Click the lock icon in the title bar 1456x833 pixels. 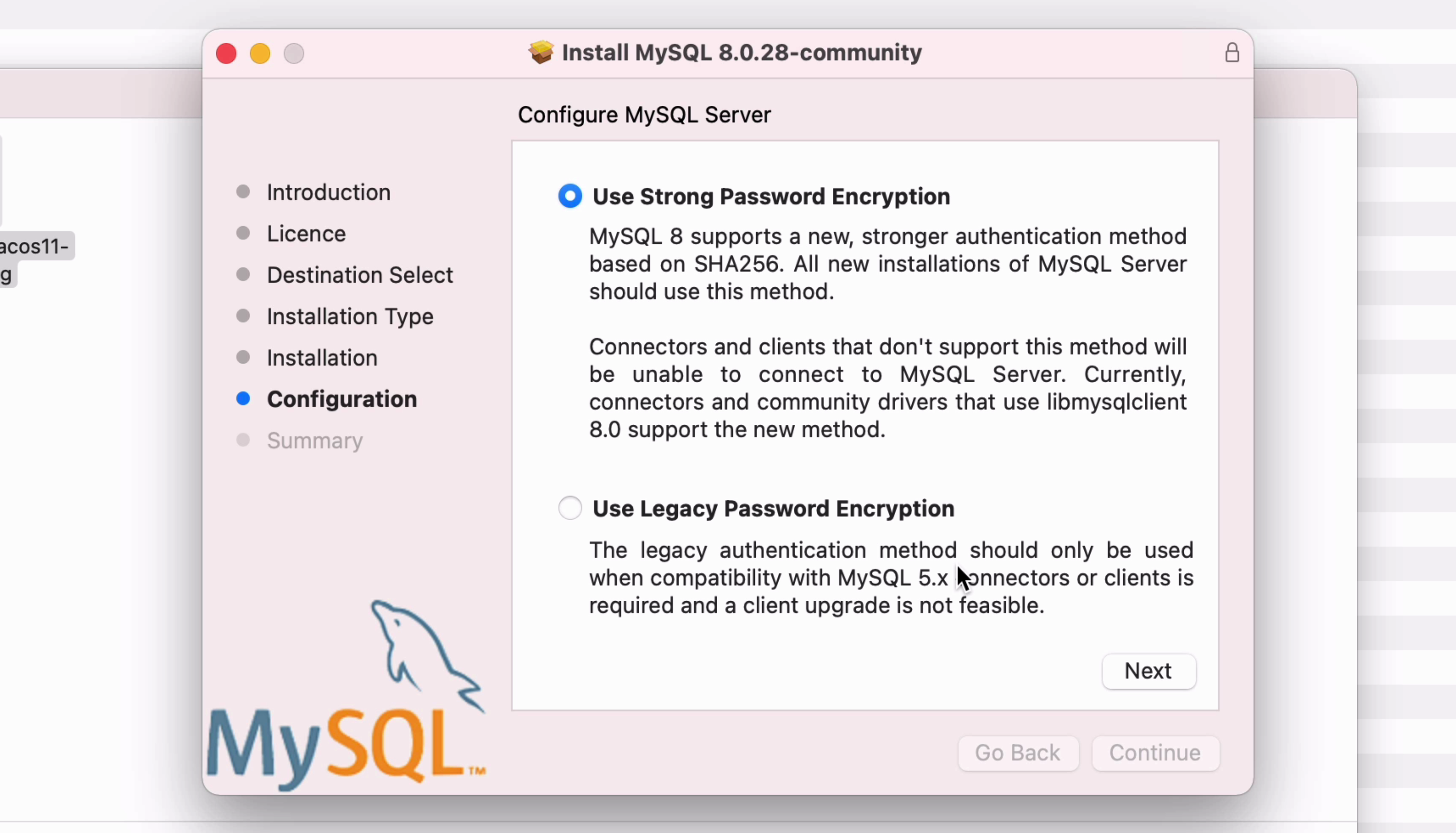pyautogui.click(x=1232, y=53)
